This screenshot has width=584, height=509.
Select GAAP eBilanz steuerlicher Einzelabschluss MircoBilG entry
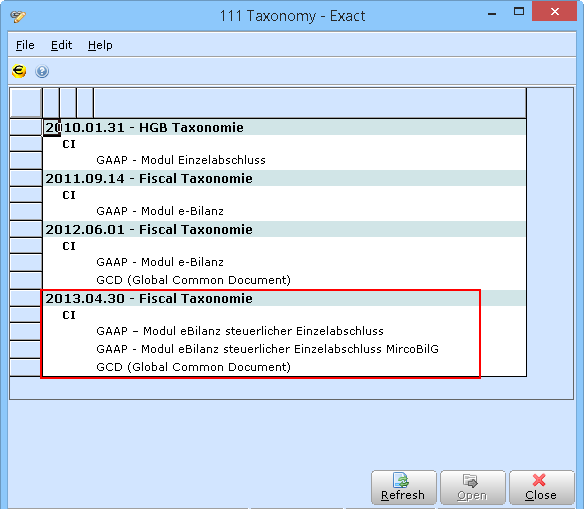pyautogui.click(x=267, y=349)
